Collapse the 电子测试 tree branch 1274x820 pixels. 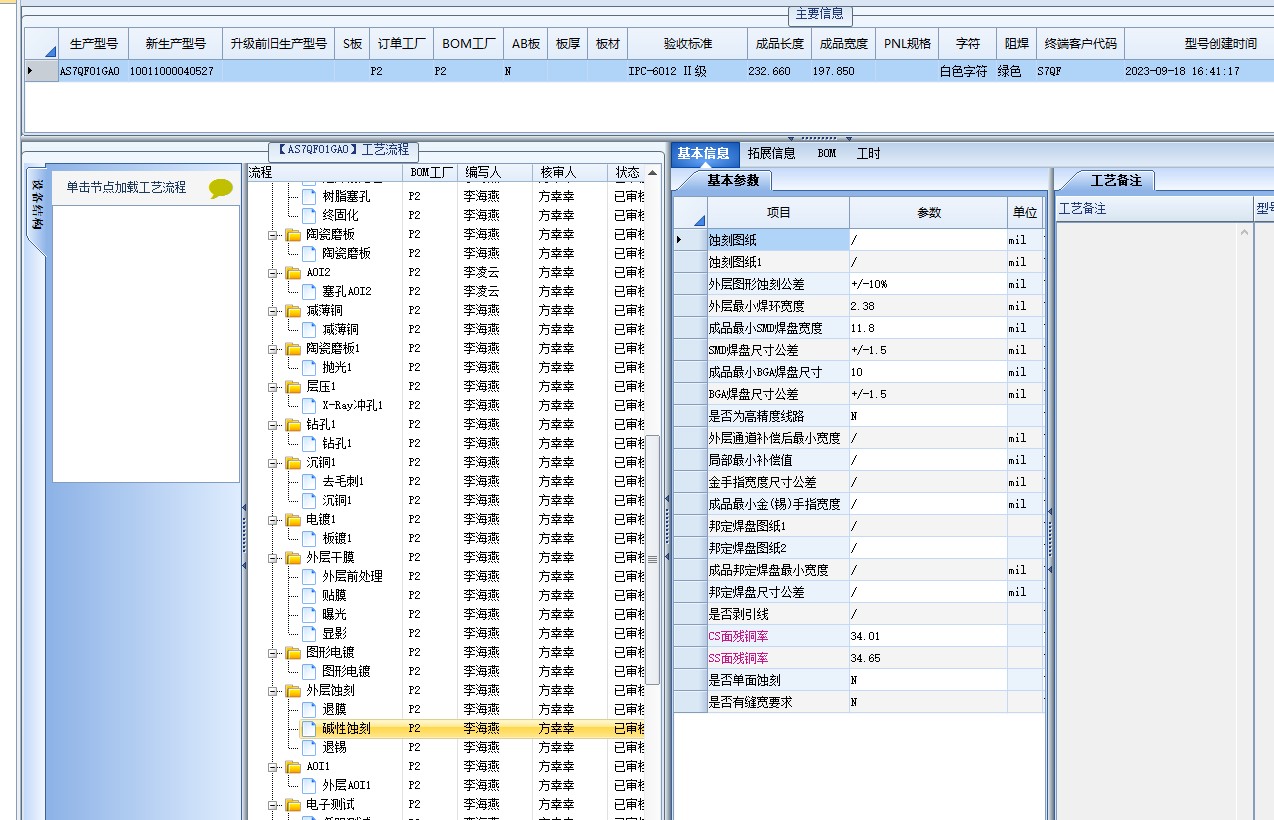tap(274, 804)
